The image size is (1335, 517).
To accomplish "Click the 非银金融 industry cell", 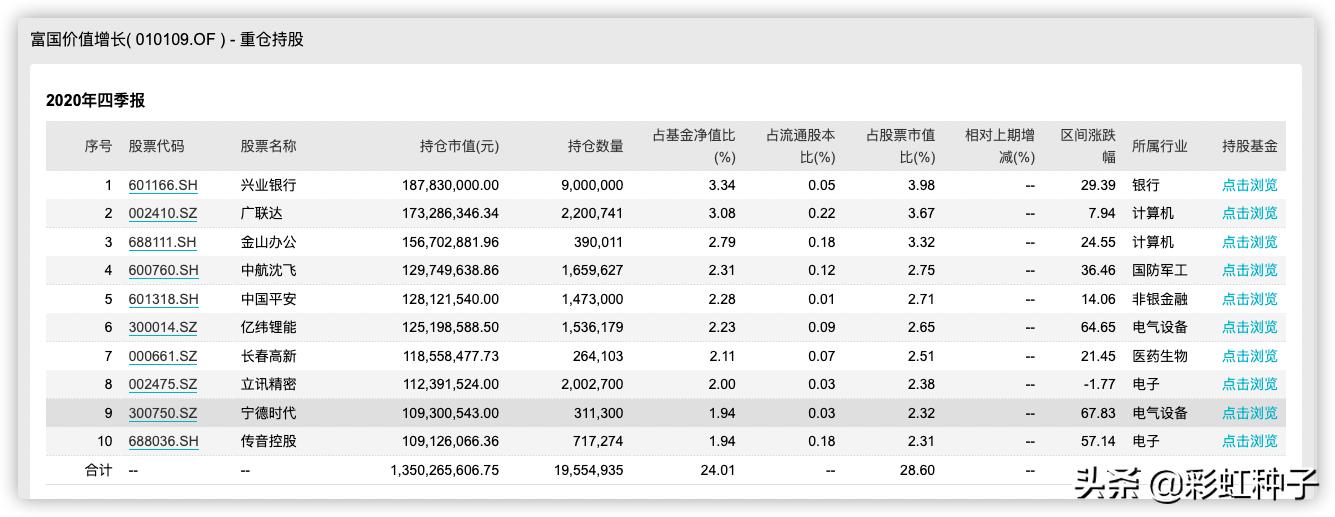I will (1160, 299).
